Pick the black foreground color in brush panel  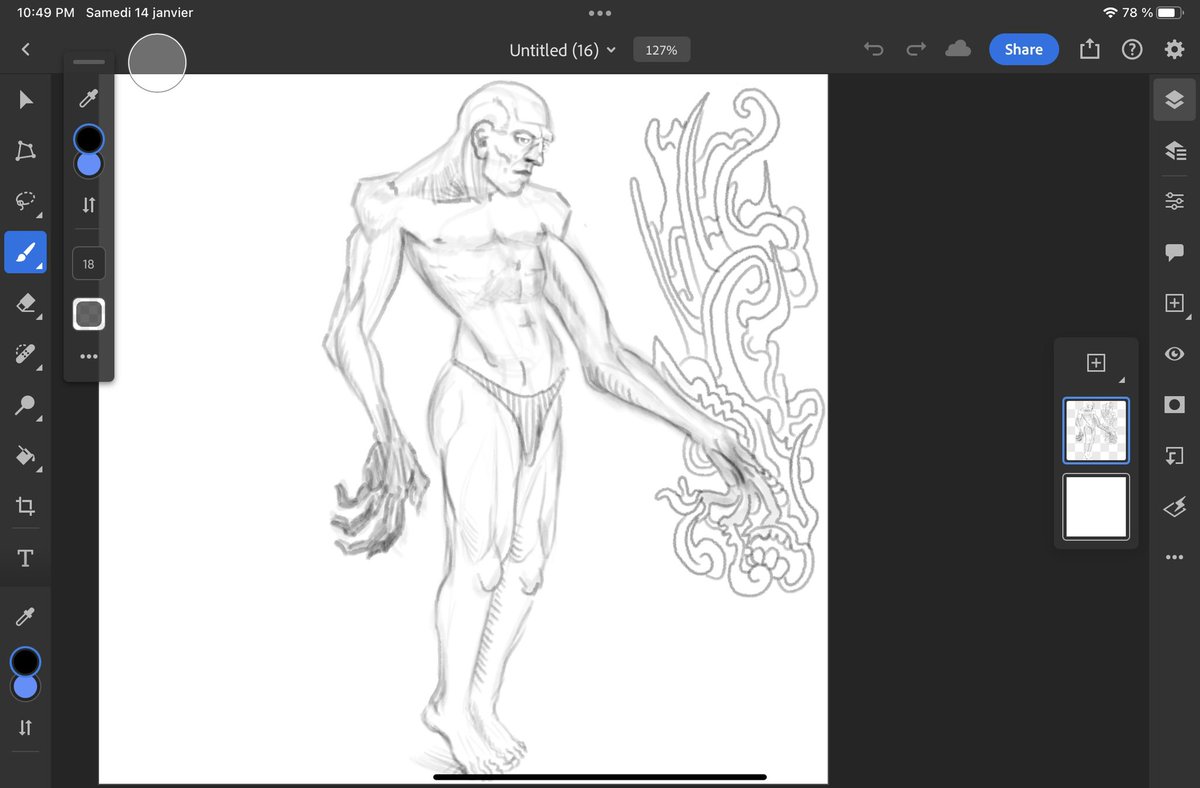click(88, 138)
